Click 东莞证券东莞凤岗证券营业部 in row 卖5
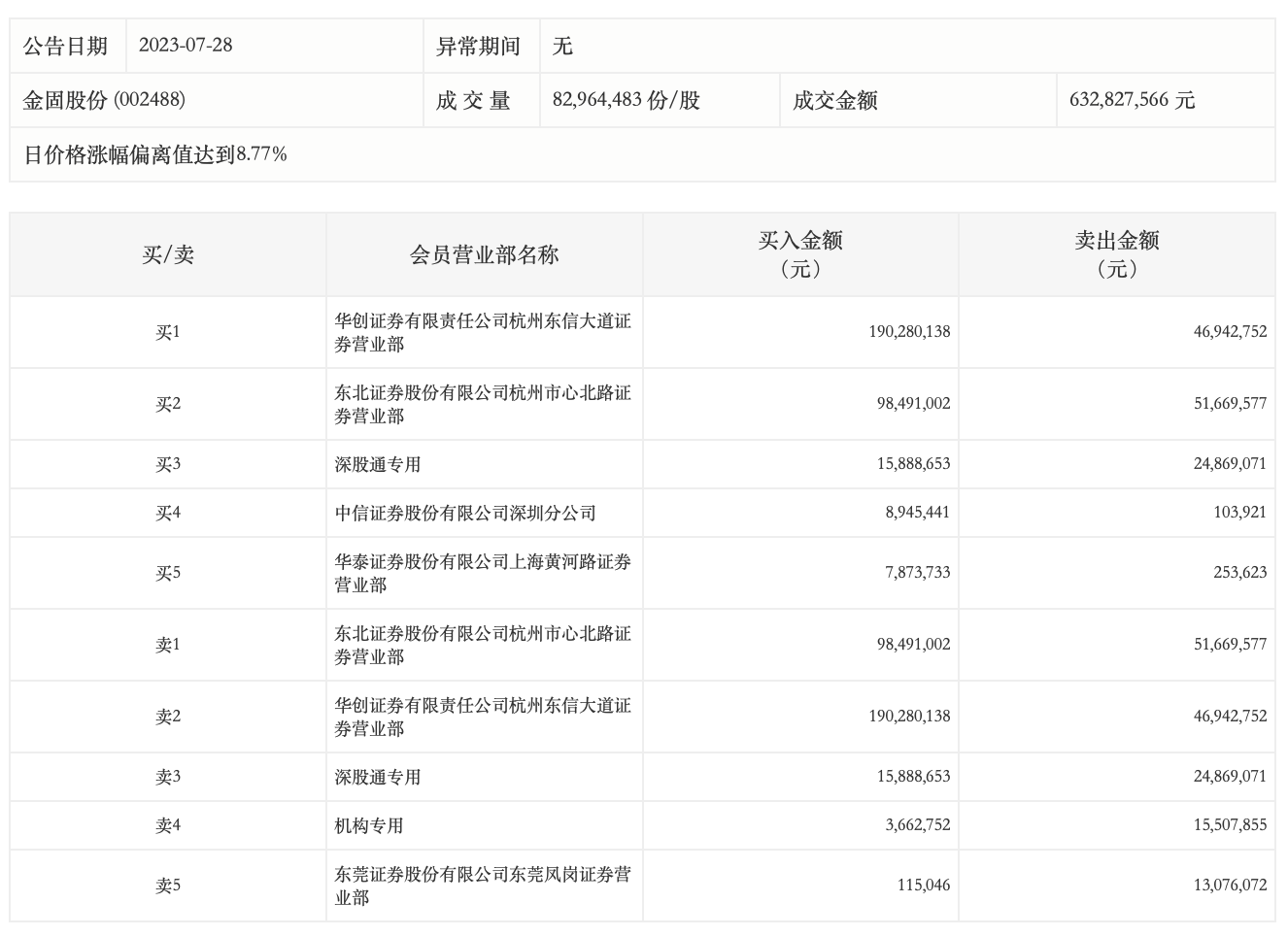This screenshot has width=1288, height=936. click(x=483, y=886)
